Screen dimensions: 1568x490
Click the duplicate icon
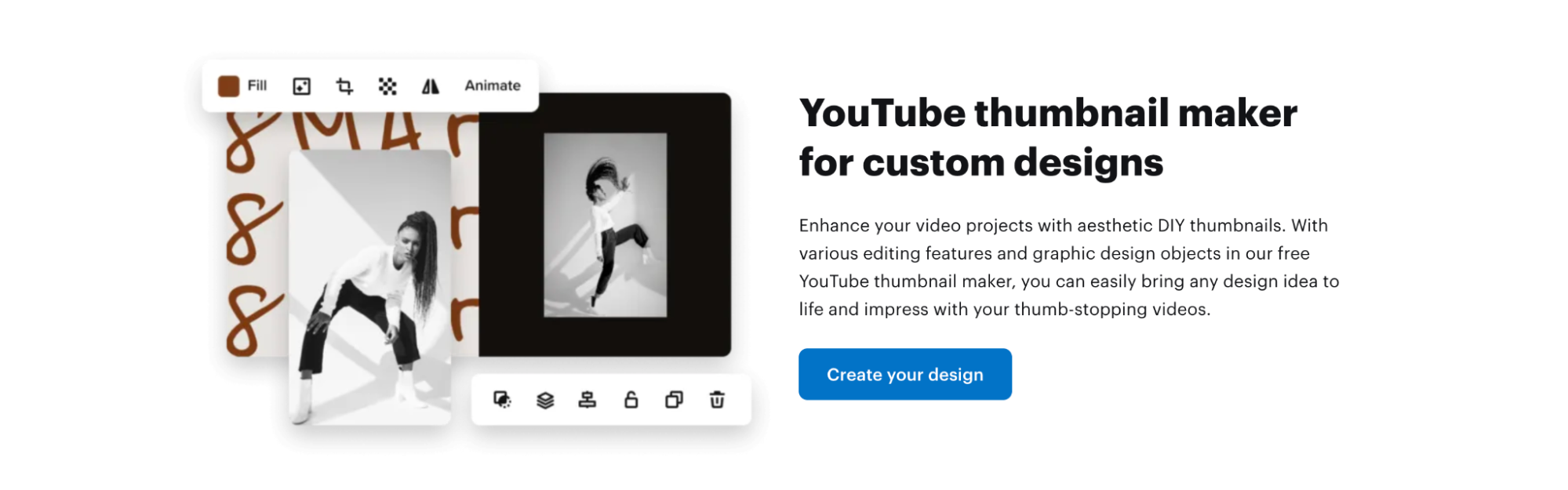tap(674, 400)
